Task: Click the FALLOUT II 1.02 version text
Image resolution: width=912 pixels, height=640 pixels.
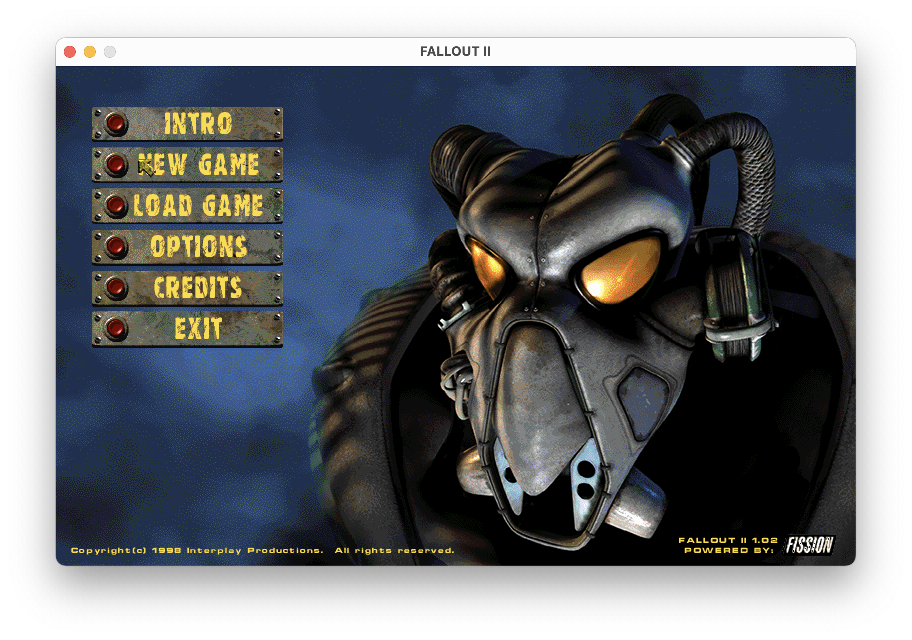Action: click(727, 540)
